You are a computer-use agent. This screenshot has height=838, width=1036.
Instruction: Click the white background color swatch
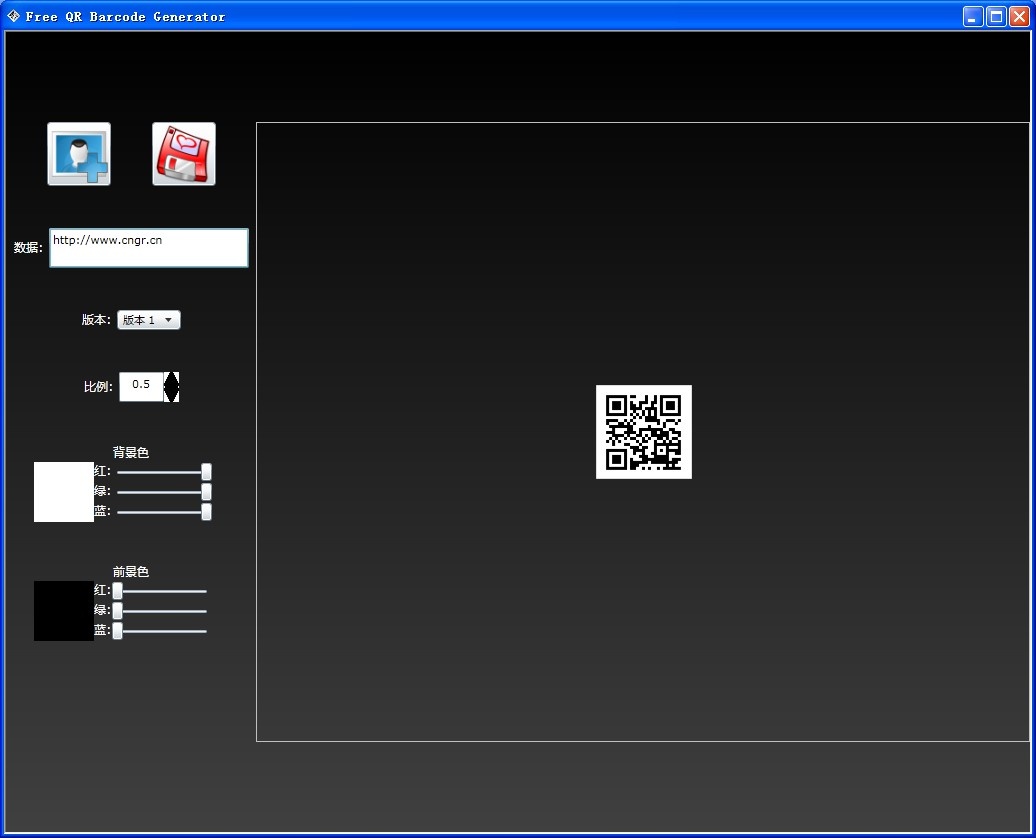click(x=63, y=492)
